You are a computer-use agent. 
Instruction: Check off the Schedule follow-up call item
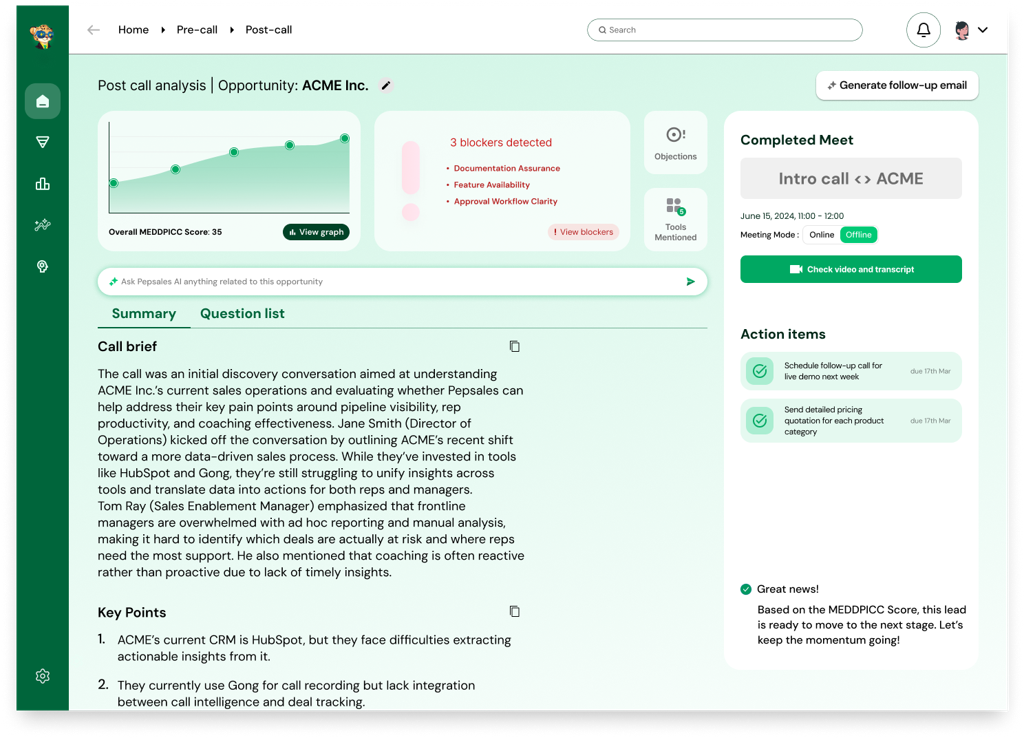(x=760, y=371)
